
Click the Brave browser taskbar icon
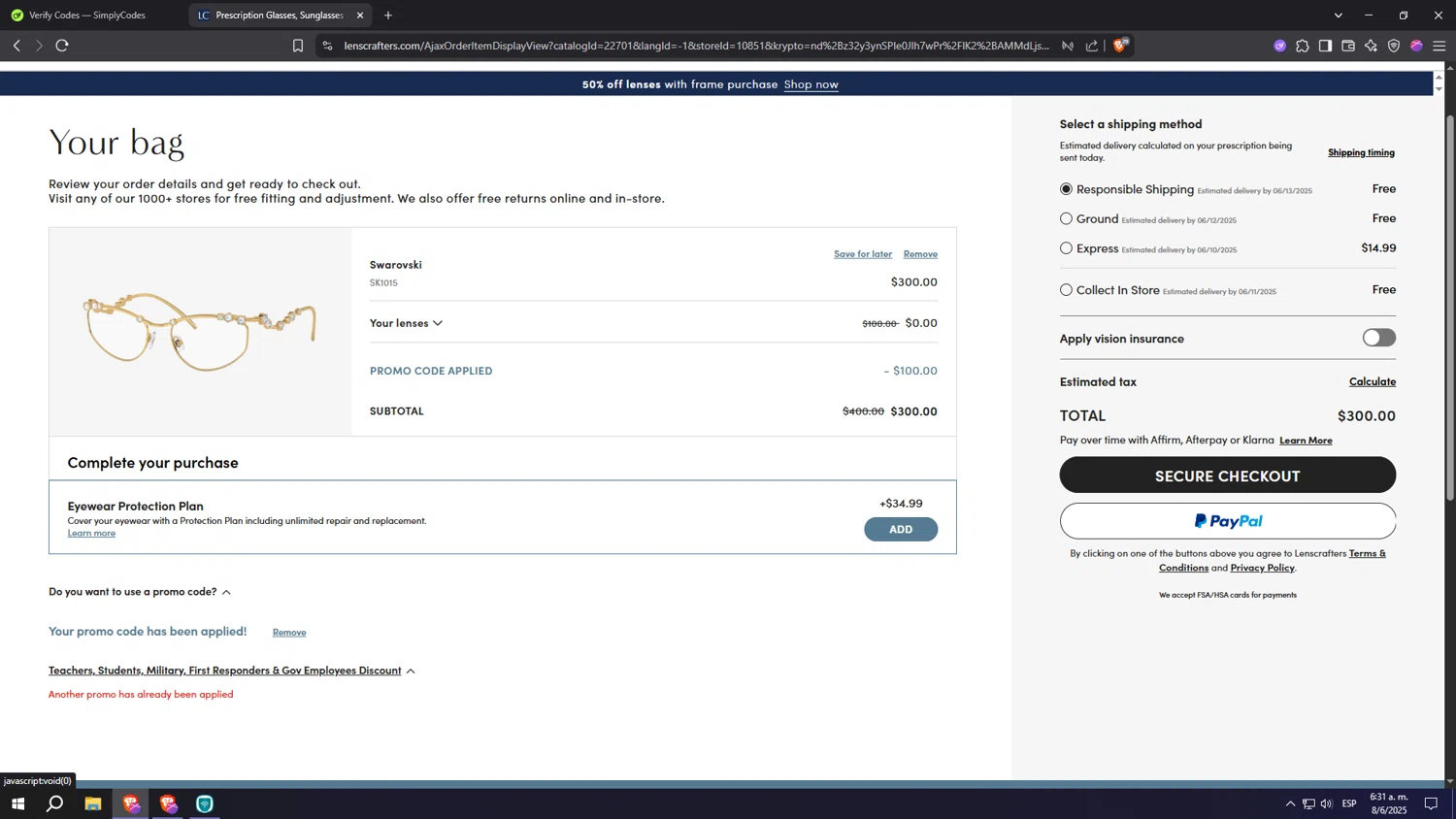point(131,803)
